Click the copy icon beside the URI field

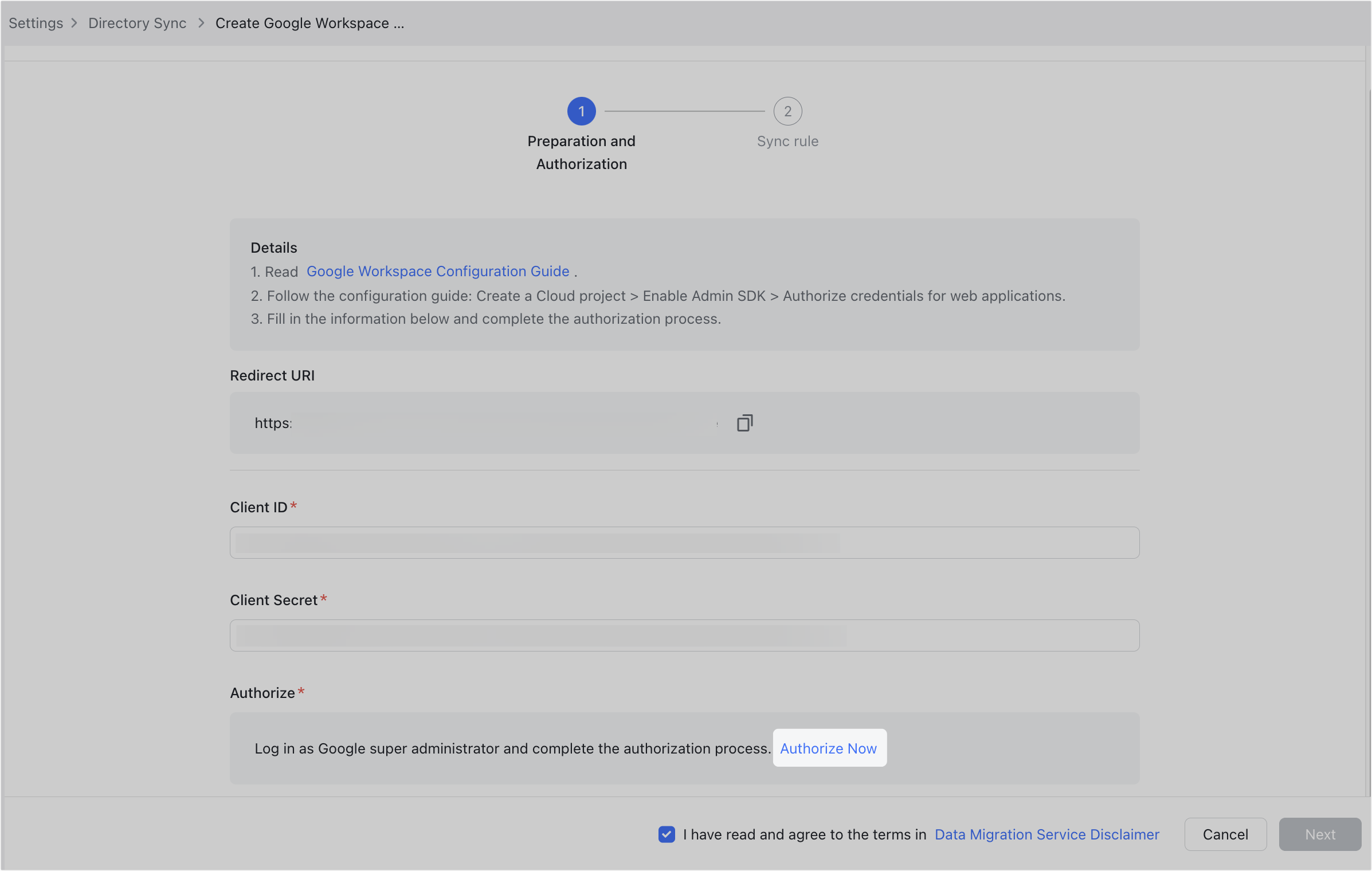[x=744, y=422]
